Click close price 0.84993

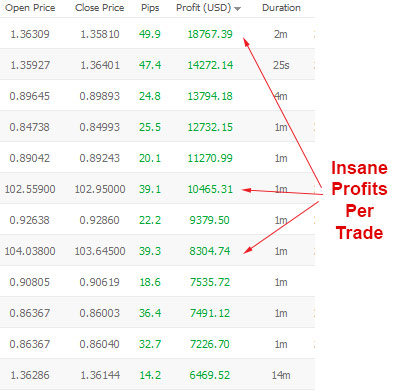click(x=100, y=127)
